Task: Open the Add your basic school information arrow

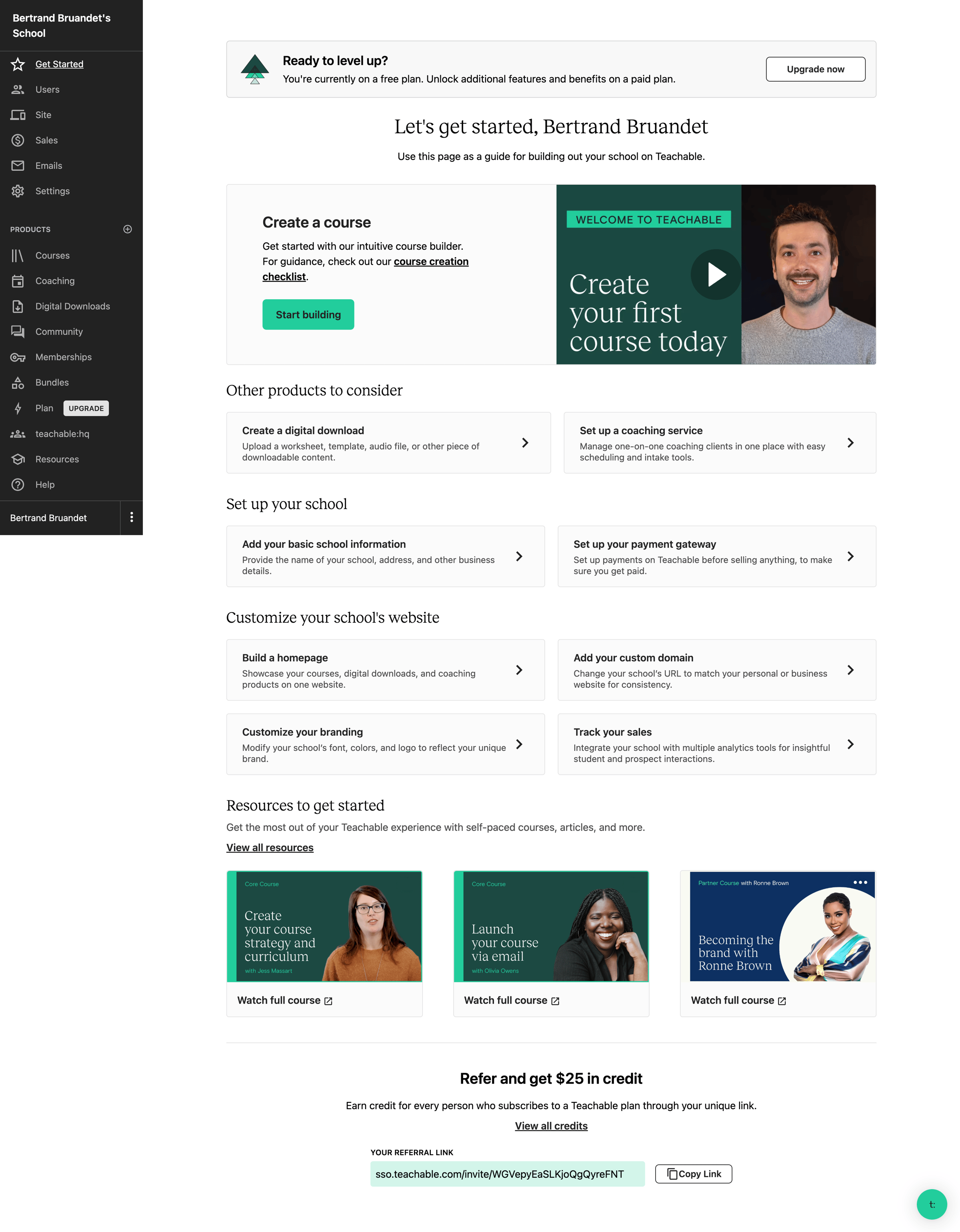Action: (x=519, y=556)
